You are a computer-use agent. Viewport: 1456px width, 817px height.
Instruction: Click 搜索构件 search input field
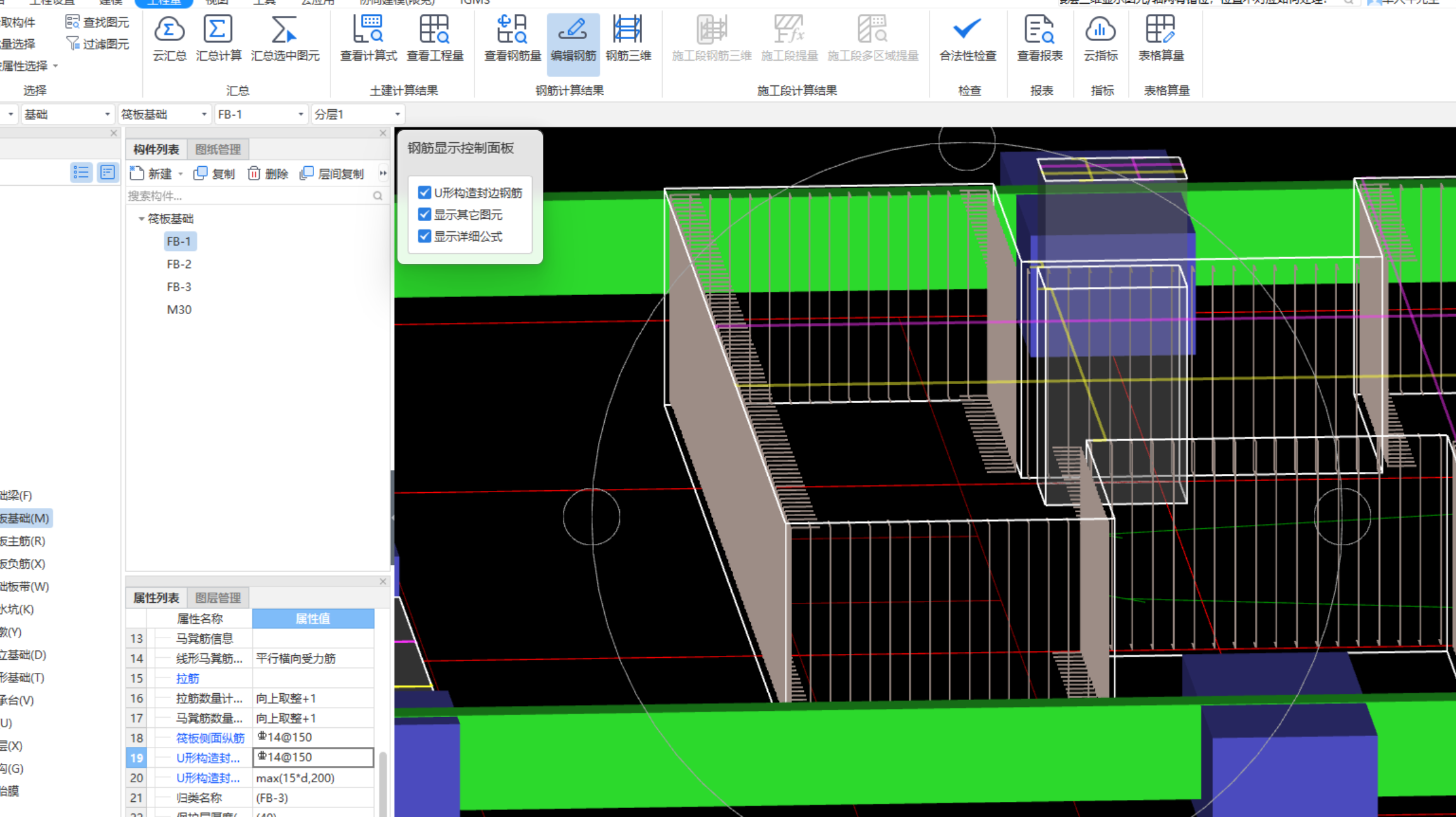click(x=249, y=196)
